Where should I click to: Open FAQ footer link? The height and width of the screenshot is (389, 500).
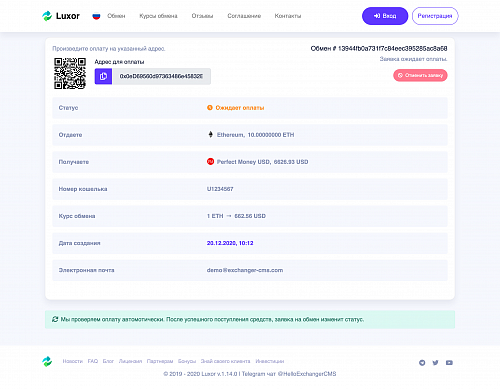pos(93,361)
